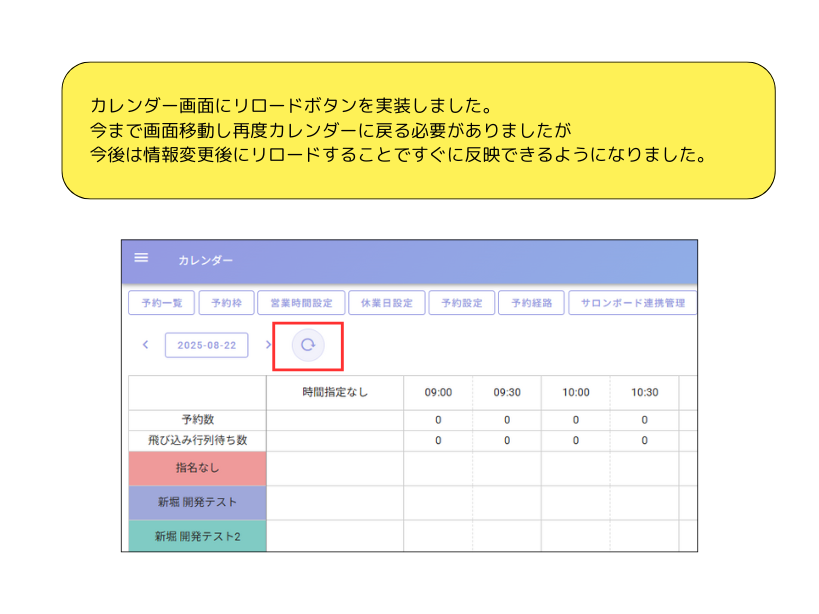Open the hamburger menu icon
The image size is (819, 614).
141,257
